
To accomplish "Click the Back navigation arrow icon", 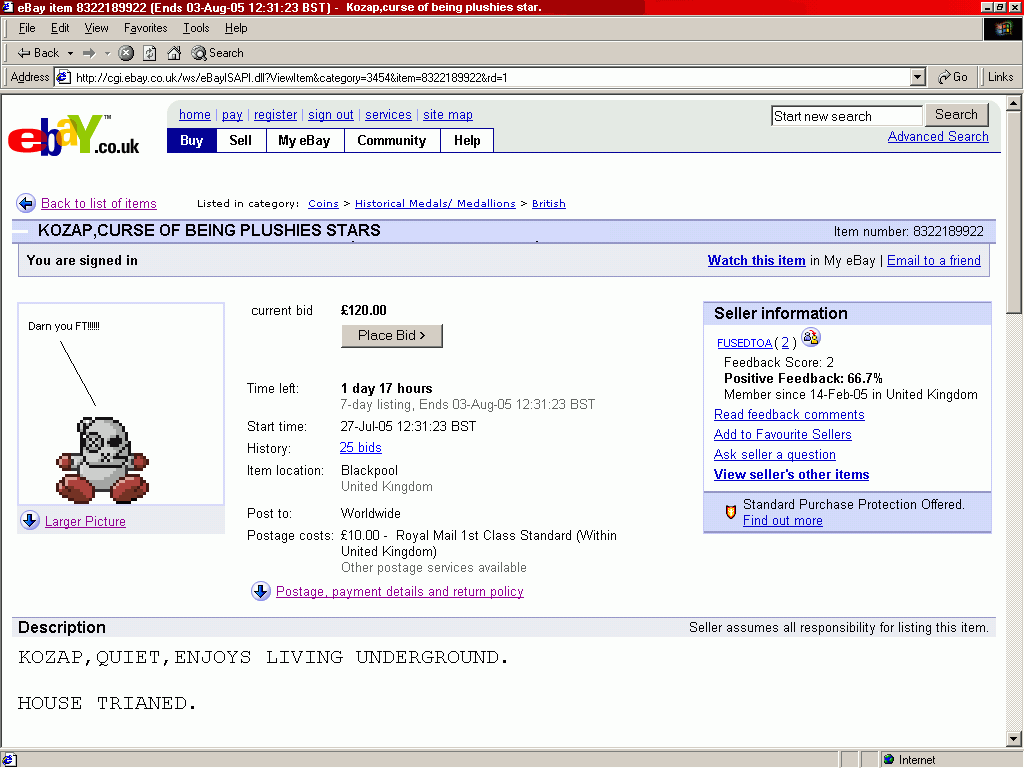I will click(22, 52).
